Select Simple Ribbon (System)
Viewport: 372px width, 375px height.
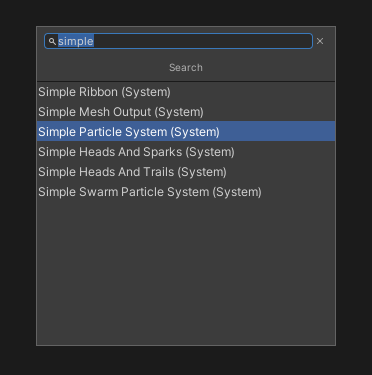186,92
